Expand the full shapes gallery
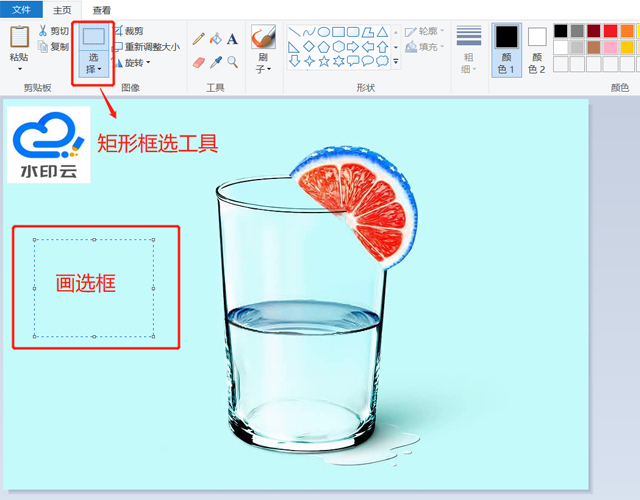 pos(396,62)
